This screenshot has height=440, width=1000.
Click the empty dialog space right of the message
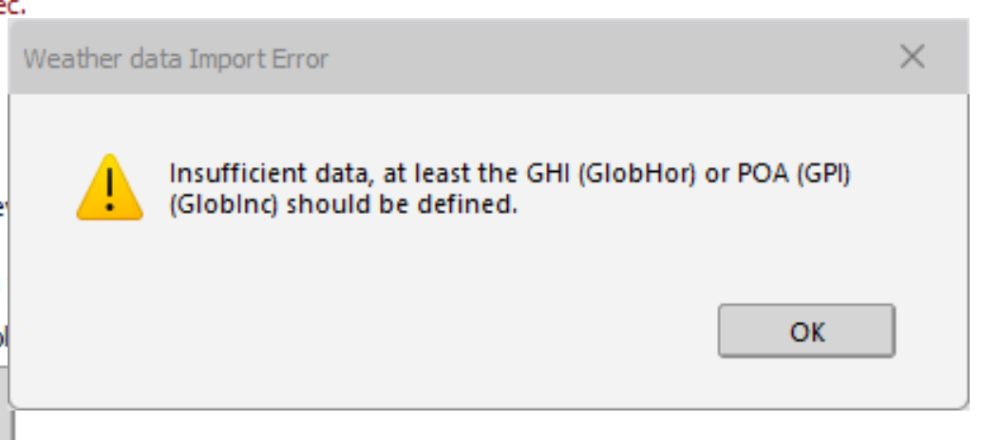[910, 190]
